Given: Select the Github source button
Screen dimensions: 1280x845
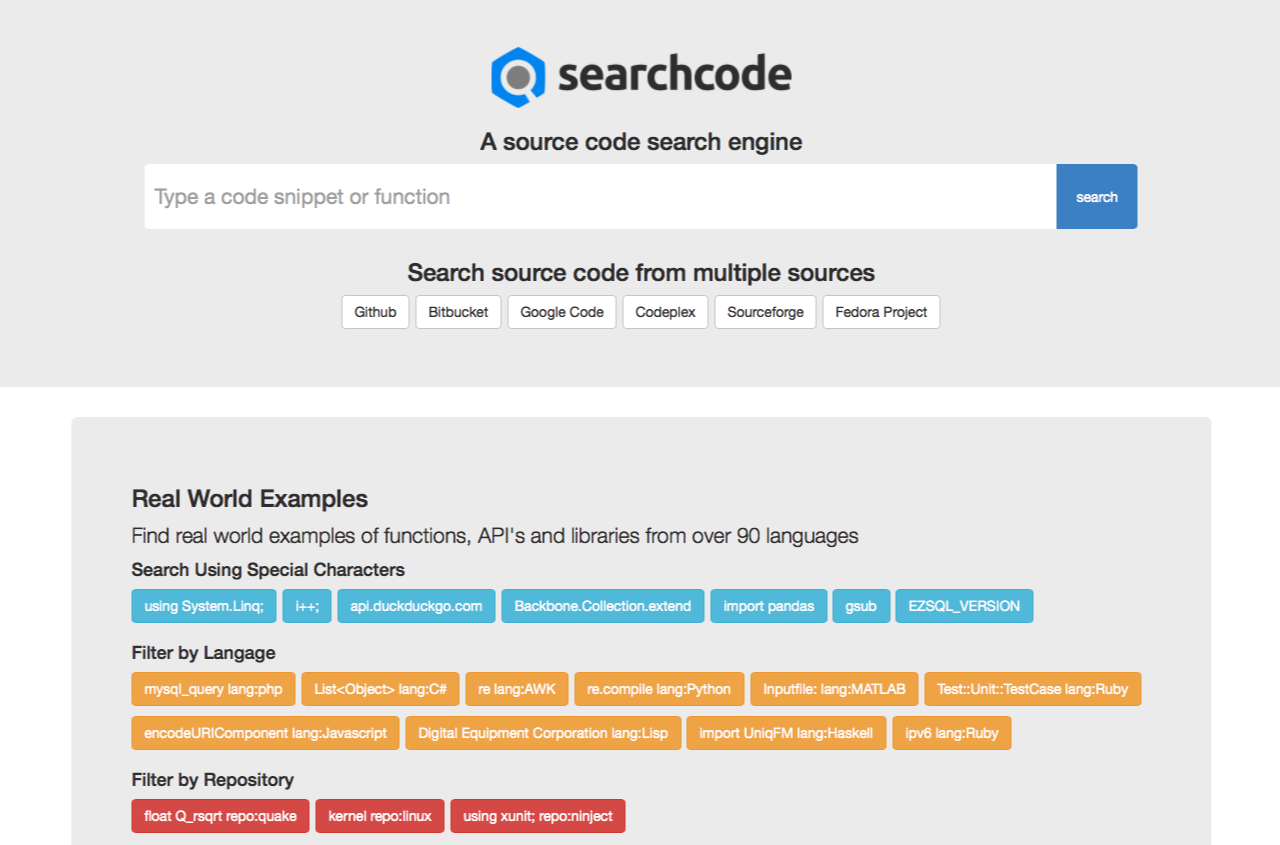Looking at the screenshot, I should click(x=375, y=312).
